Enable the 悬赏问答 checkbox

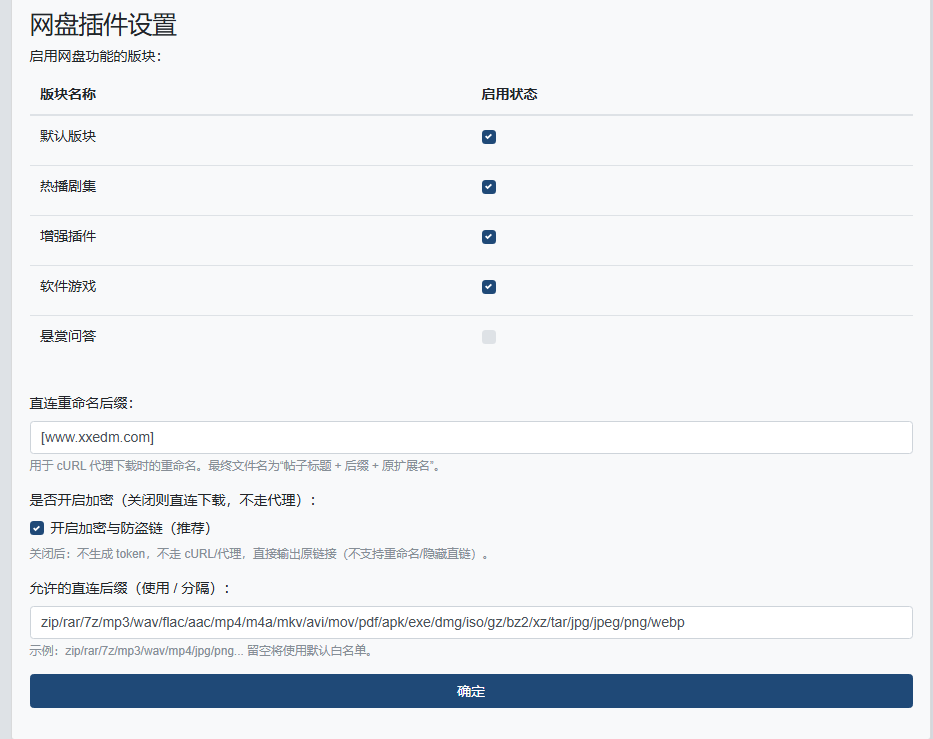point(489,337)
